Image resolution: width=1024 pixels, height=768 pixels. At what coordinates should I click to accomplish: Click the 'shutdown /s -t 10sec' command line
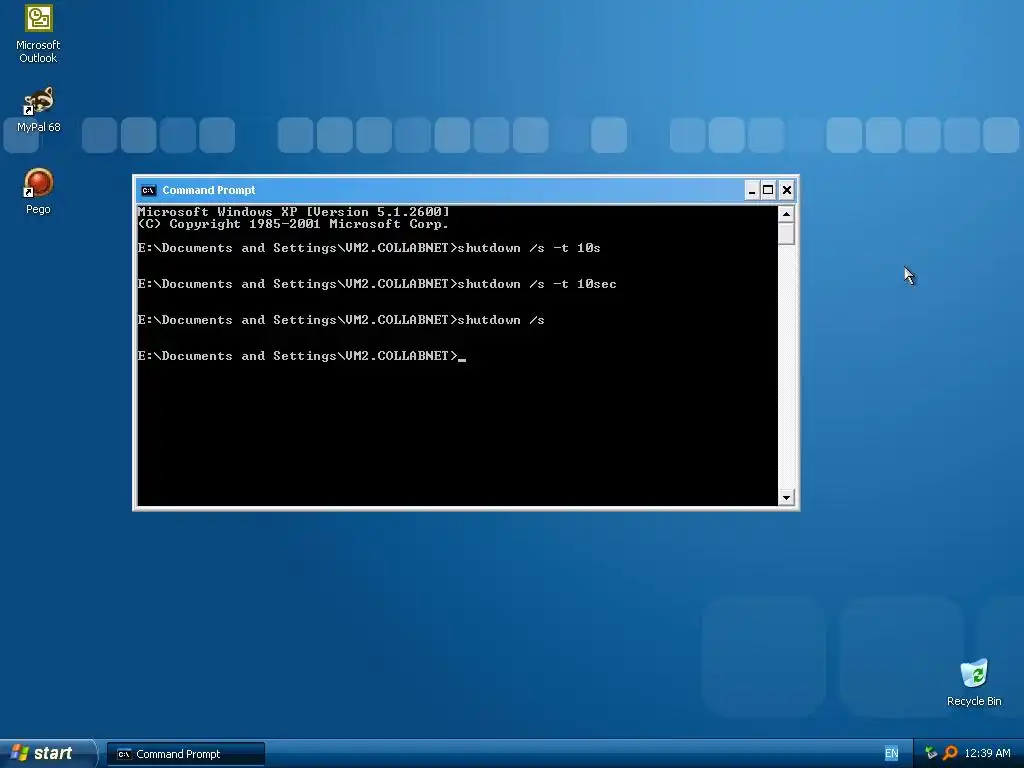pyautogui.click(x=377, y=284)
